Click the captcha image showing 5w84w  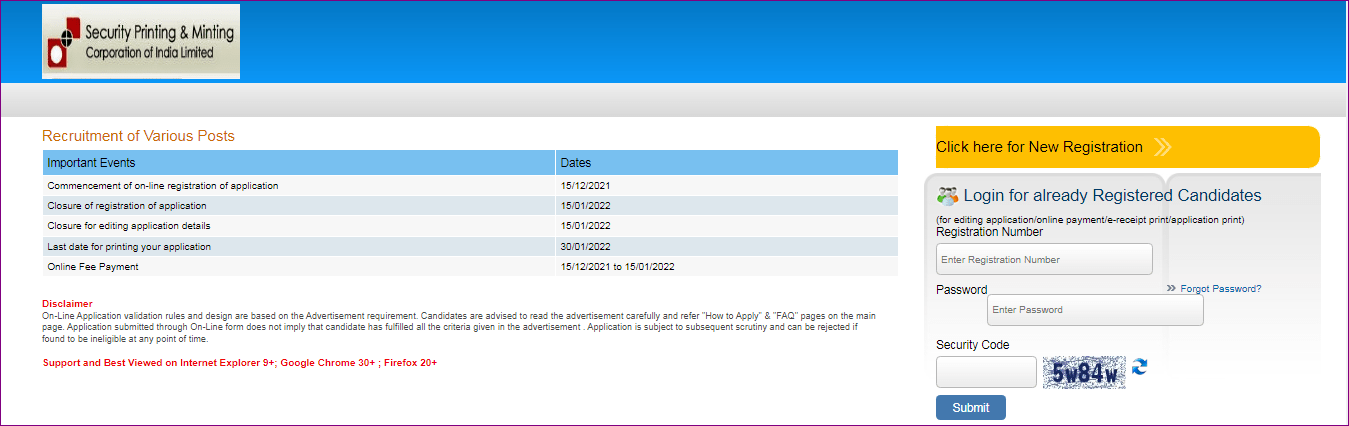(1084, 373)
